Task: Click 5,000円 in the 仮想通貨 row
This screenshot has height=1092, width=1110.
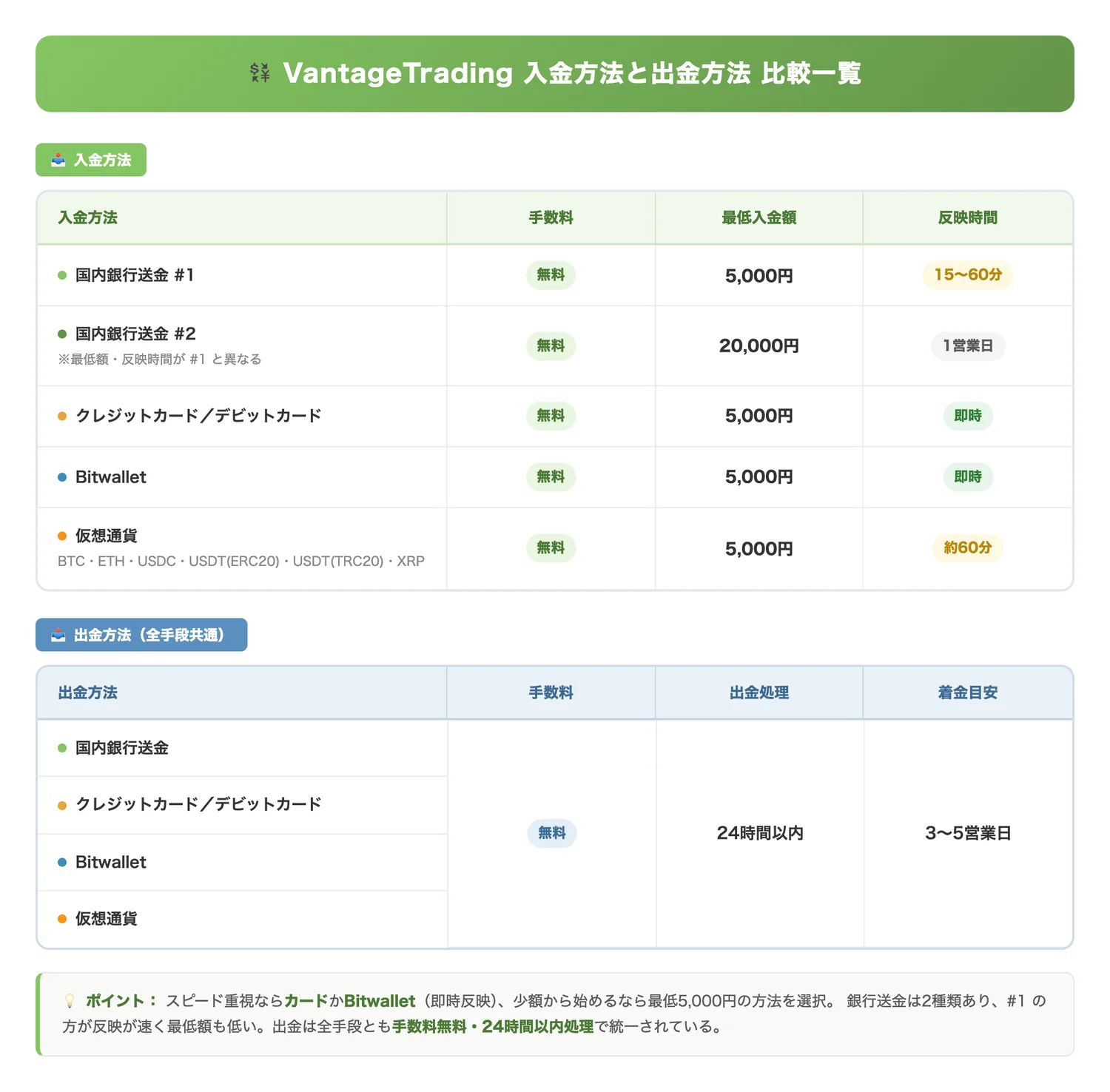Action: pos(759,549)
